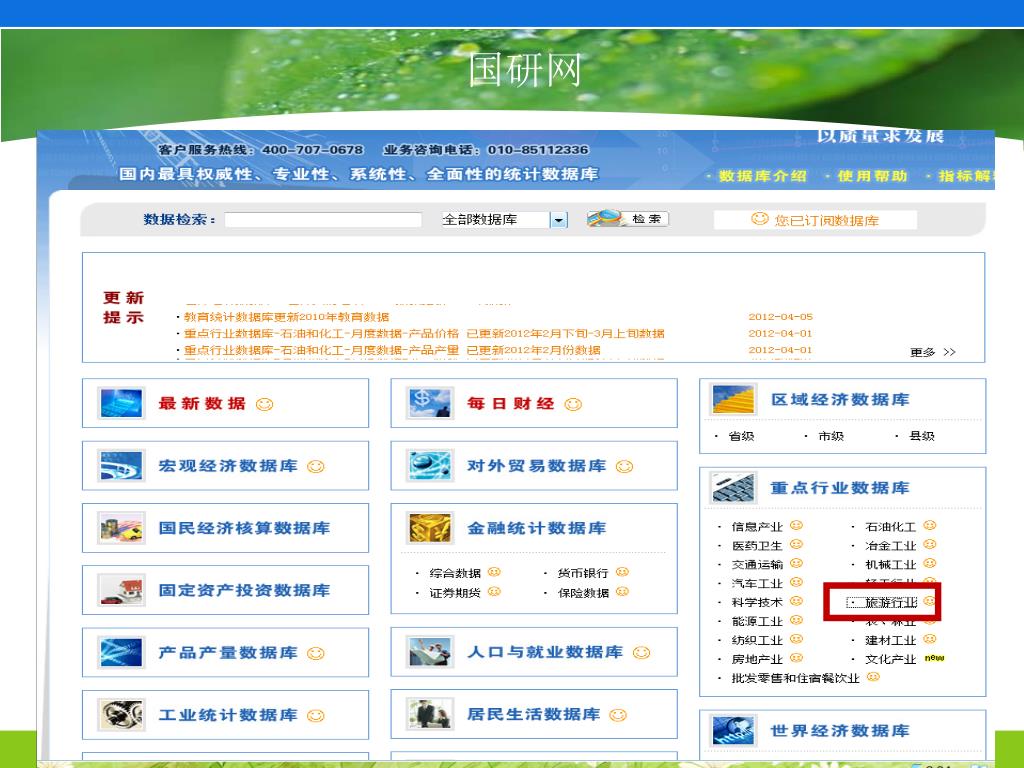Viewport: 1024px width, 768px height.
Task: Click the 数据检索 search input field
Action: [x=323, y=220]
